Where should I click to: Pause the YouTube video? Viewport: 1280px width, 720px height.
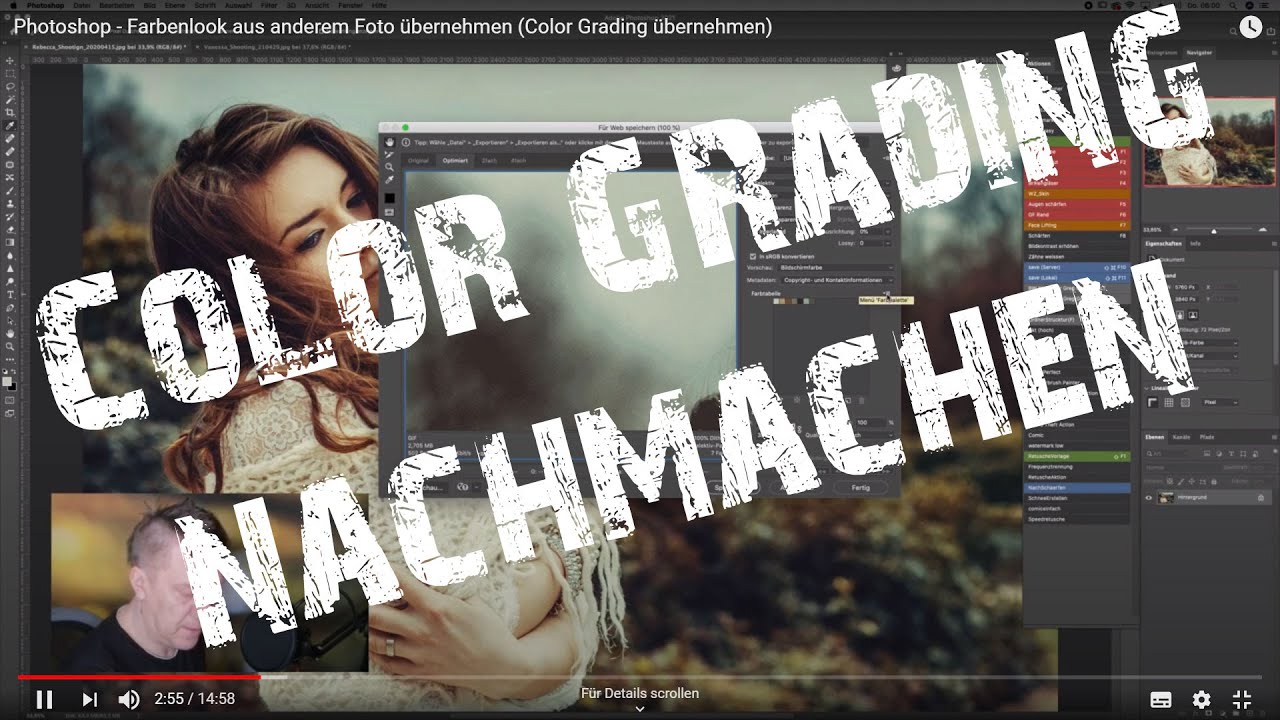(x=44, y=699)
